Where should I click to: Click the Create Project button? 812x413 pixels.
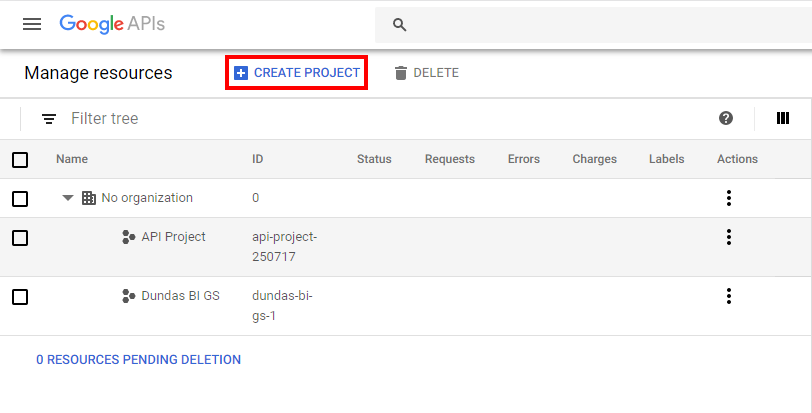coord(297,73)
